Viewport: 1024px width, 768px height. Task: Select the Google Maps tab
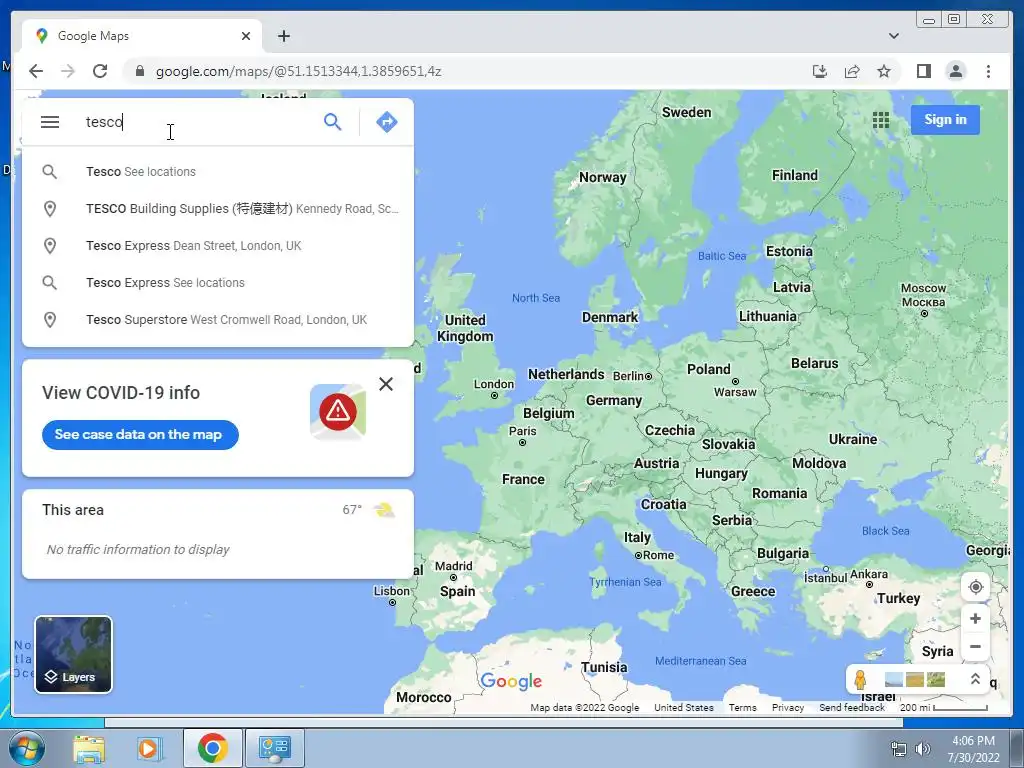tap(142, 36)
